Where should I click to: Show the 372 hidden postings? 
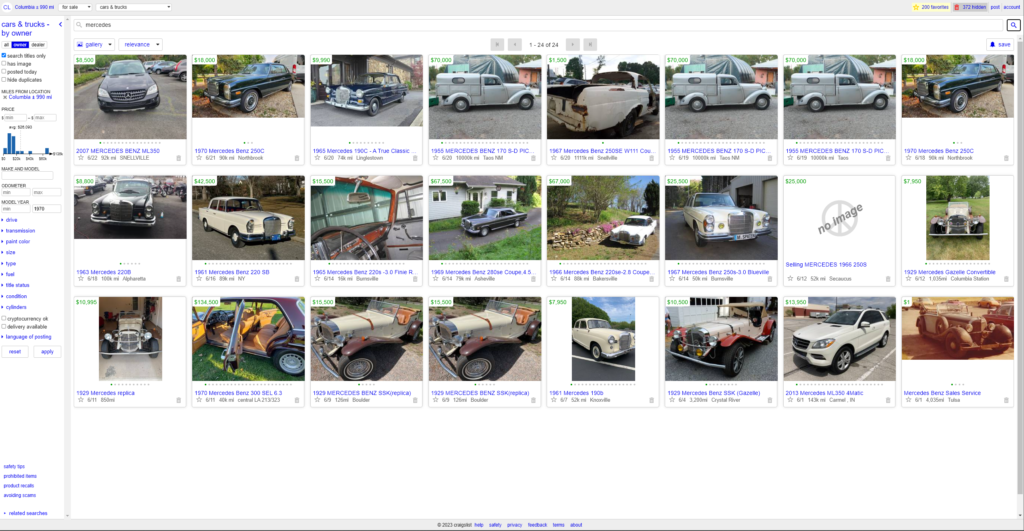point(969,7)
